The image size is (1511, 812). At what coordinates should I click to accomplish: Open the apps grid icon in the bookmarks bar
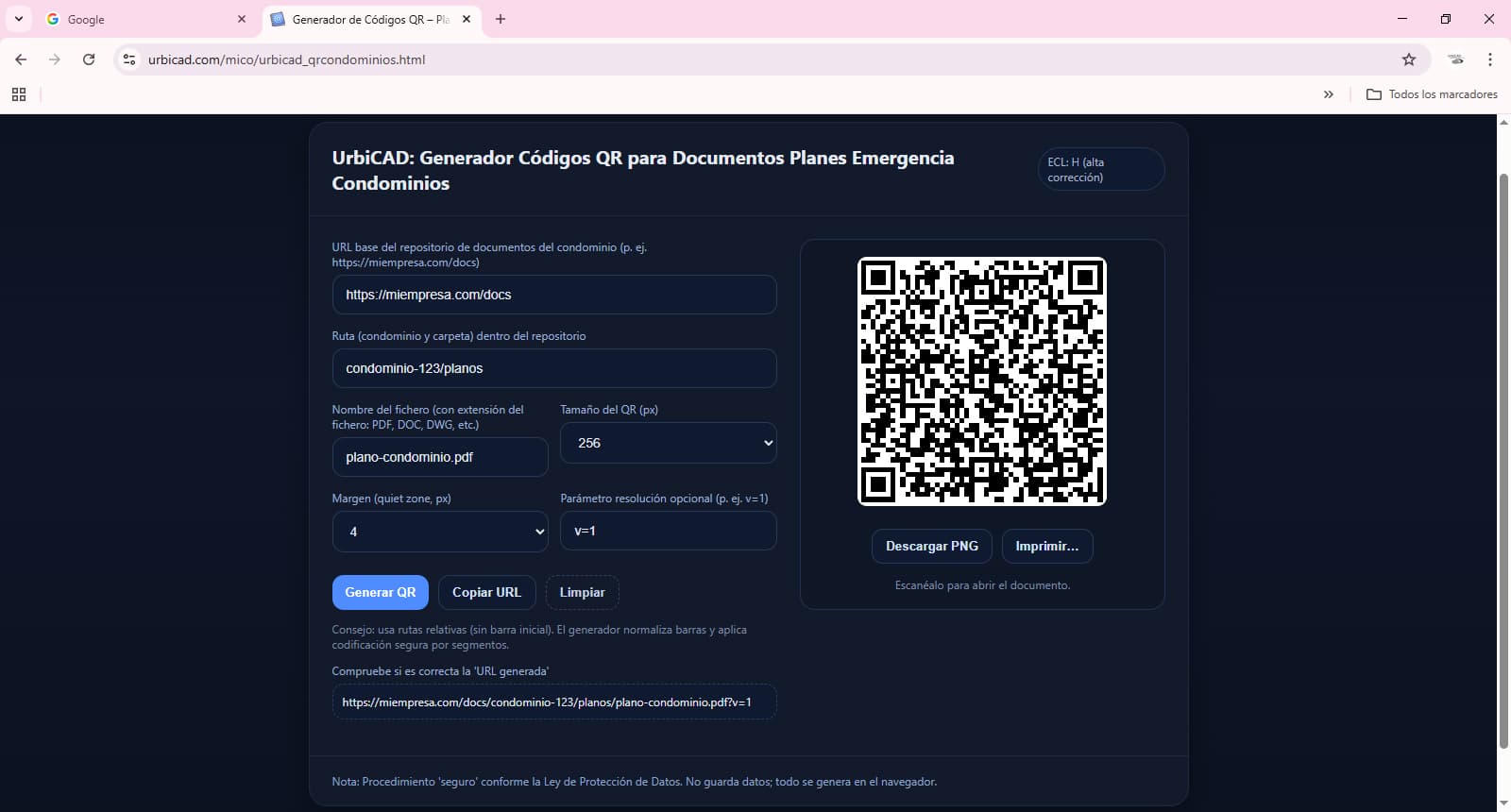click(18, 94)
